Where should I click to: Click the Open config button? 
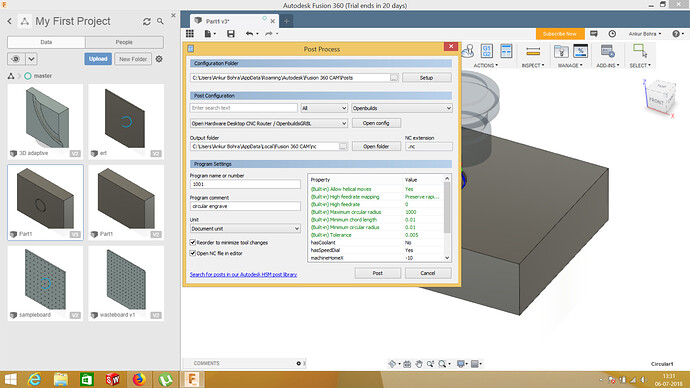click(x=376, y=123)
